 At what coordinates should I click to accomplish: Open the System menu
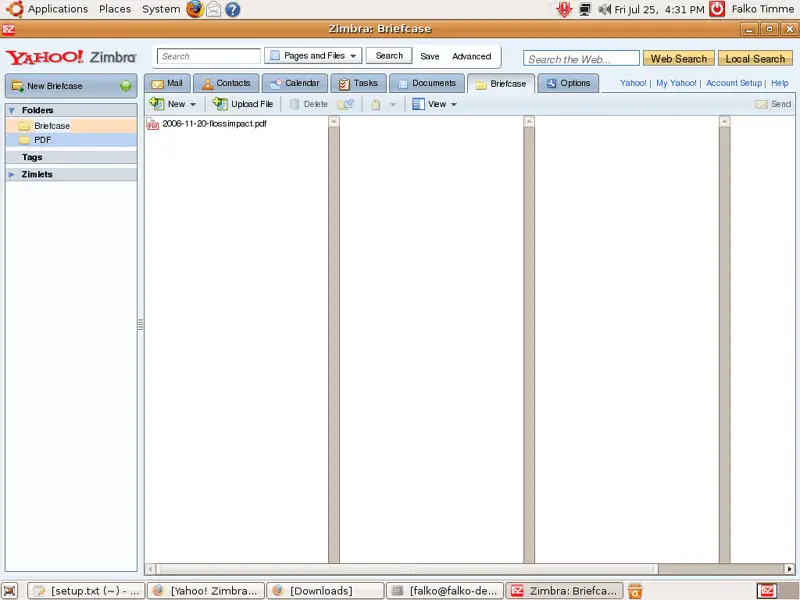[161, 9]
